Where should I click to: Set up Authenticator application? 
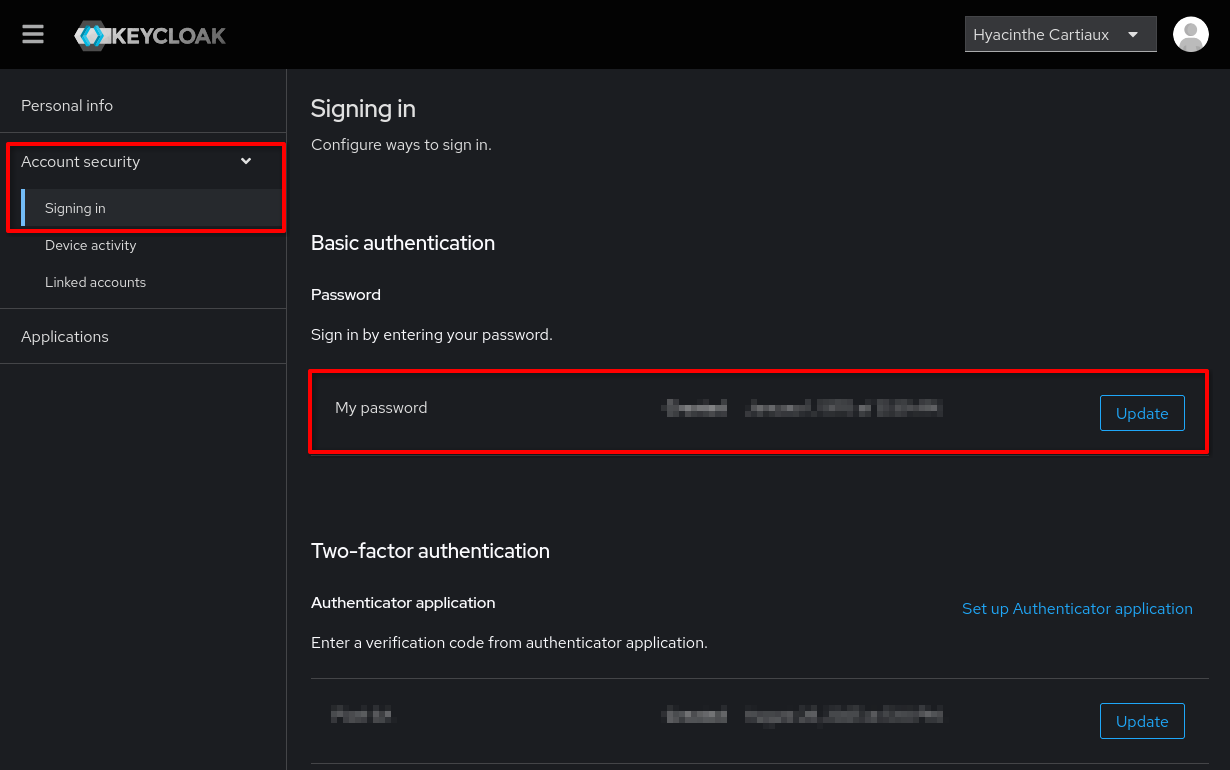click(1077, 608)
